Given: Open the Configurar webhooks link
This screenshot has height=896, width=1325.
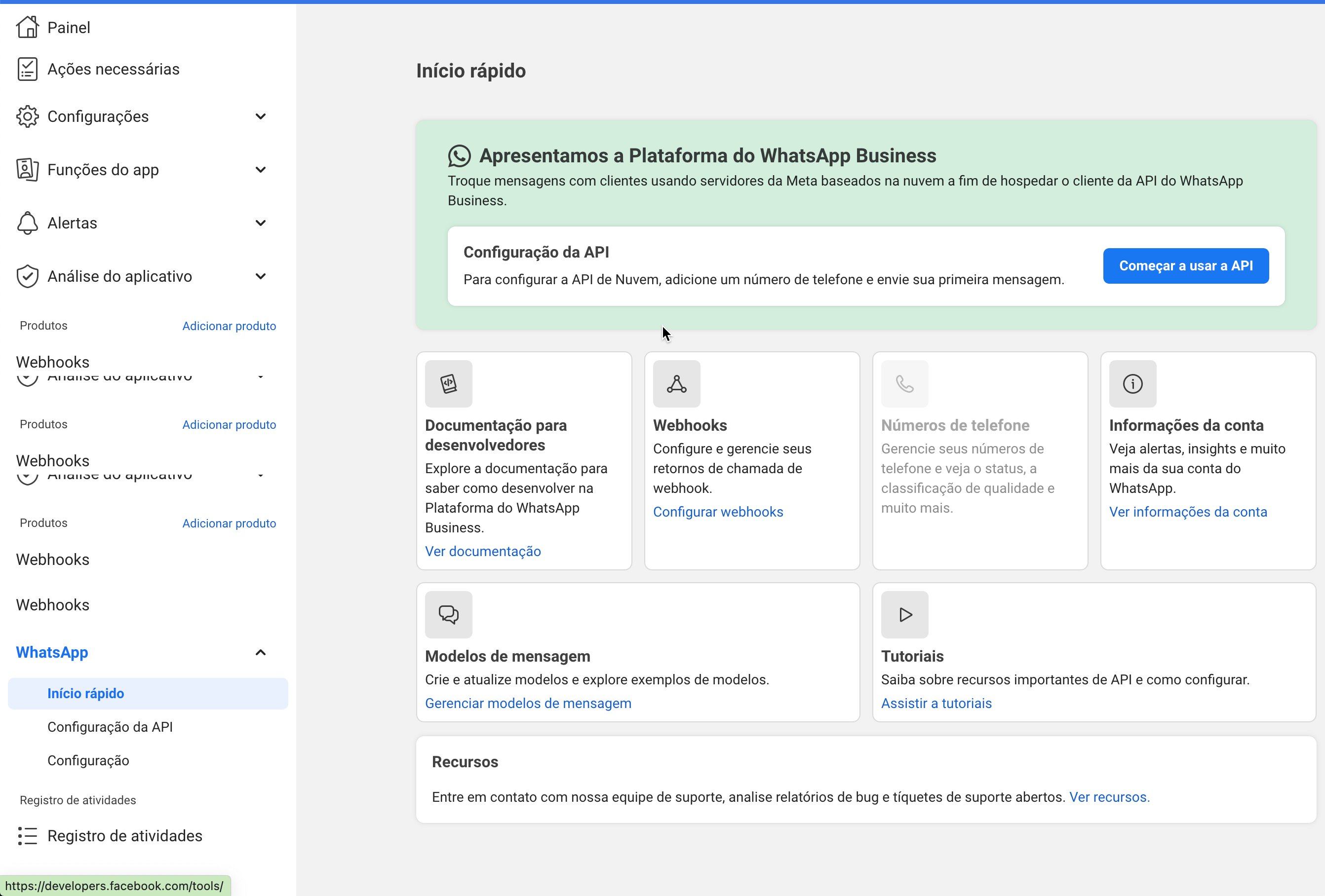Looking at the screenshot, I should [718, 512].
